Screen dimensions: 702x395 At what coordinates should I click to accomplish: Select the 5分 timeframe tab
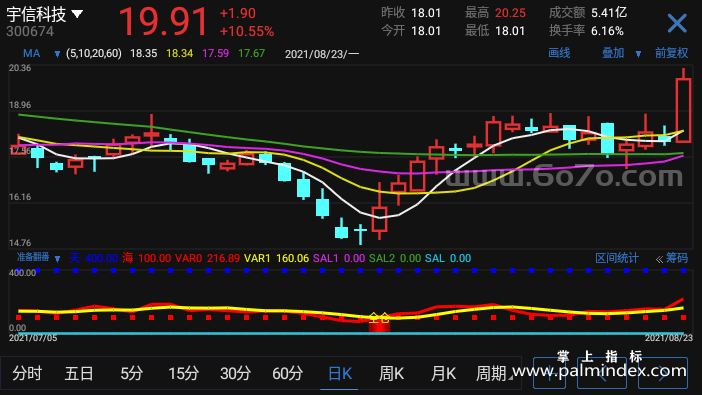point(132,373)
